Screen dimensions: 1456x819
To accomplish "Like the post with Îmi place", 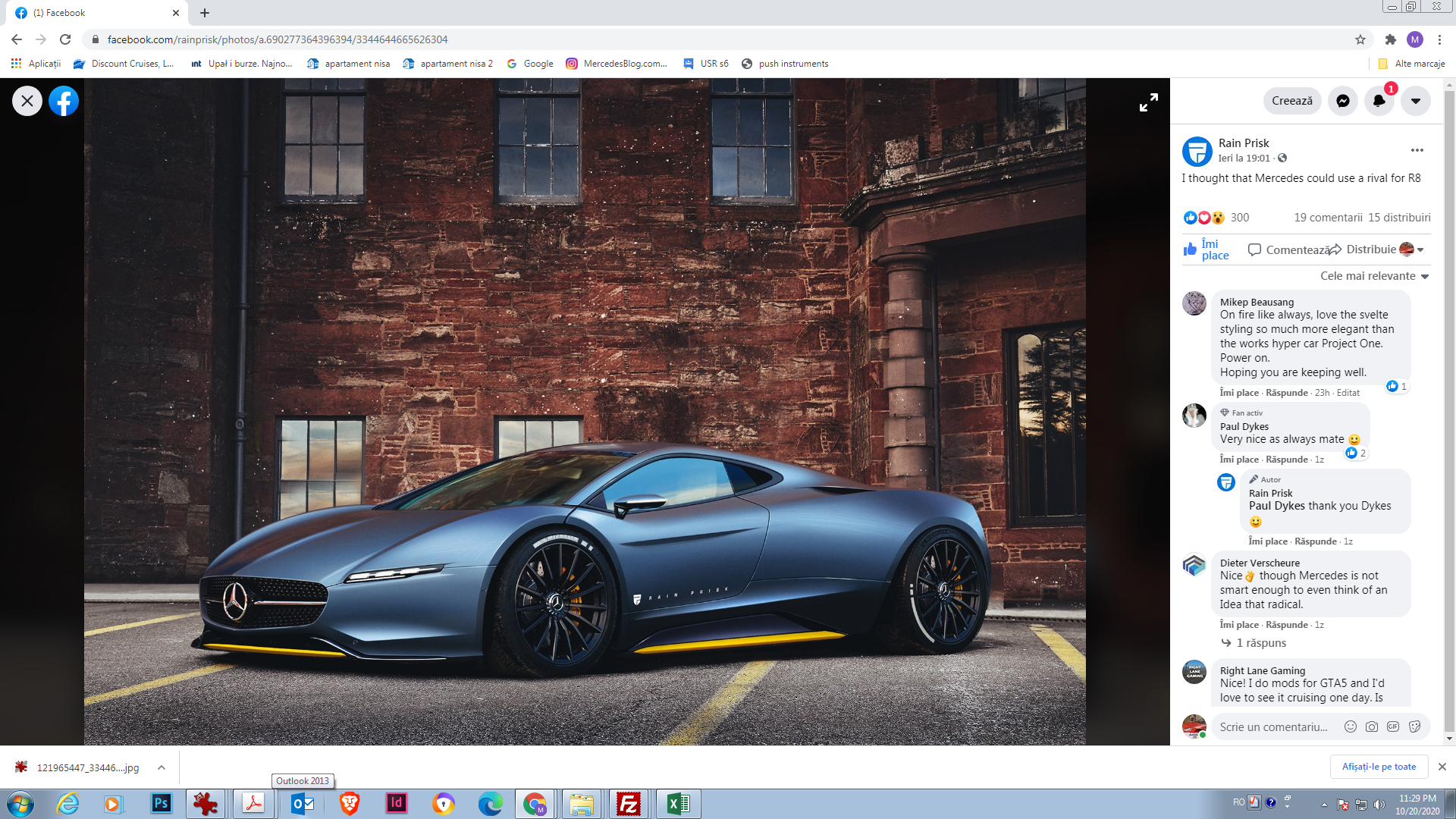I will click(x=1207, y=249).
